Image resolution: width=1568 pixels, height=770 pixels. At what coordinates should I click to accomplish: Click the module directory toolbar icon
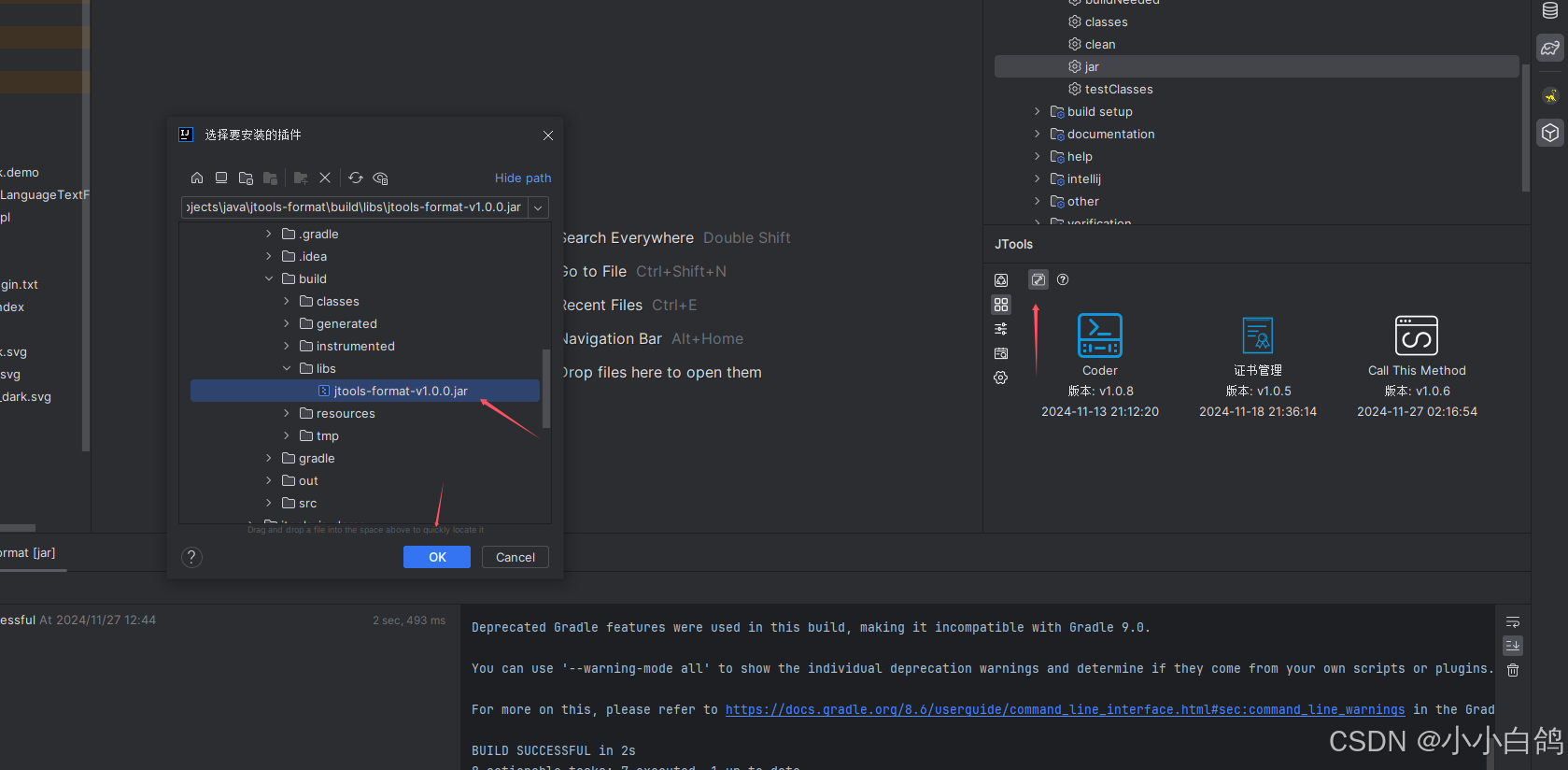[270, 178]
